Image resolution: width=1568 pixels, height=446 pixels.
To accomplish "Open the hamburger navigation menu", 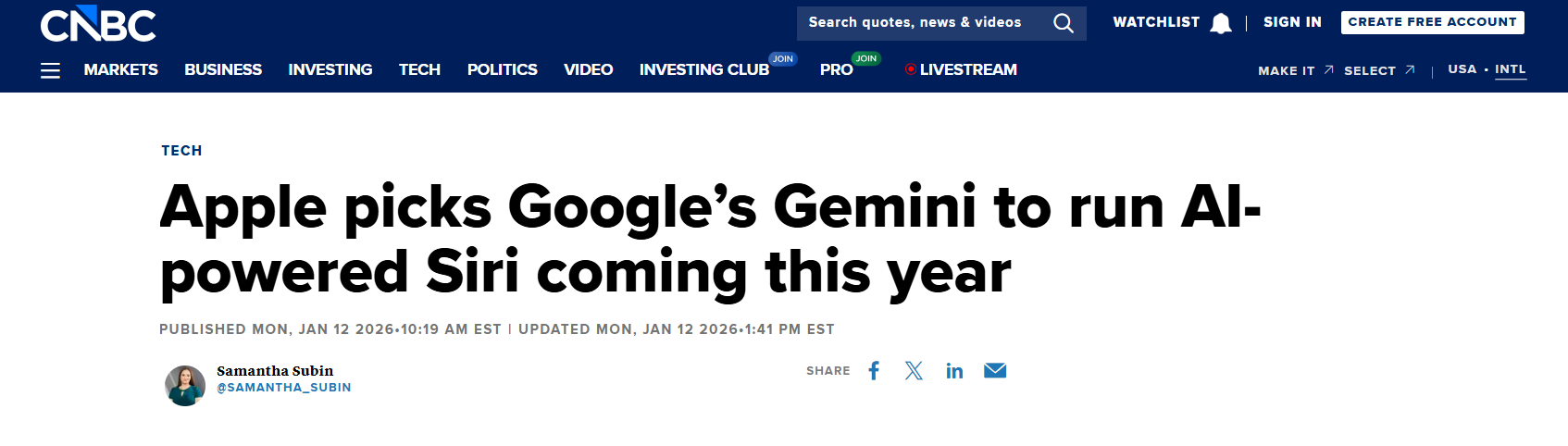I will pos(50,70).
